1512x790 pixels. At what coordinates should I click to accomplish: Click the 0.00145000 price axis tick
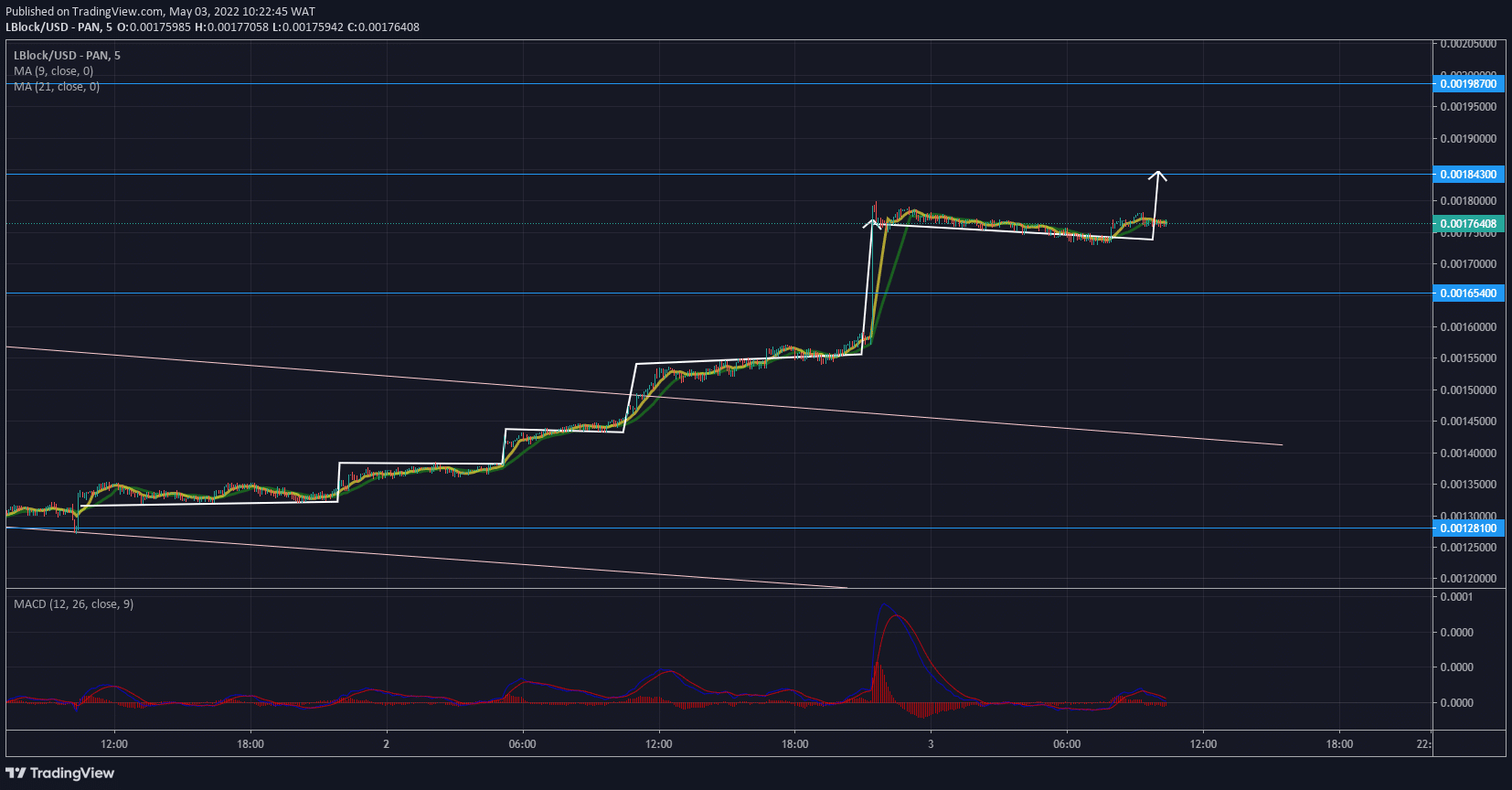tap(1468, 422)
